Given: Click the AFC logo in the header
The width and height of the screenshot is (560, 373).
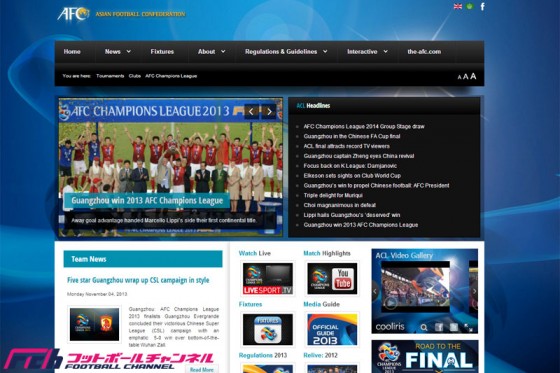Looking at the screenshot, I should 73,14.
